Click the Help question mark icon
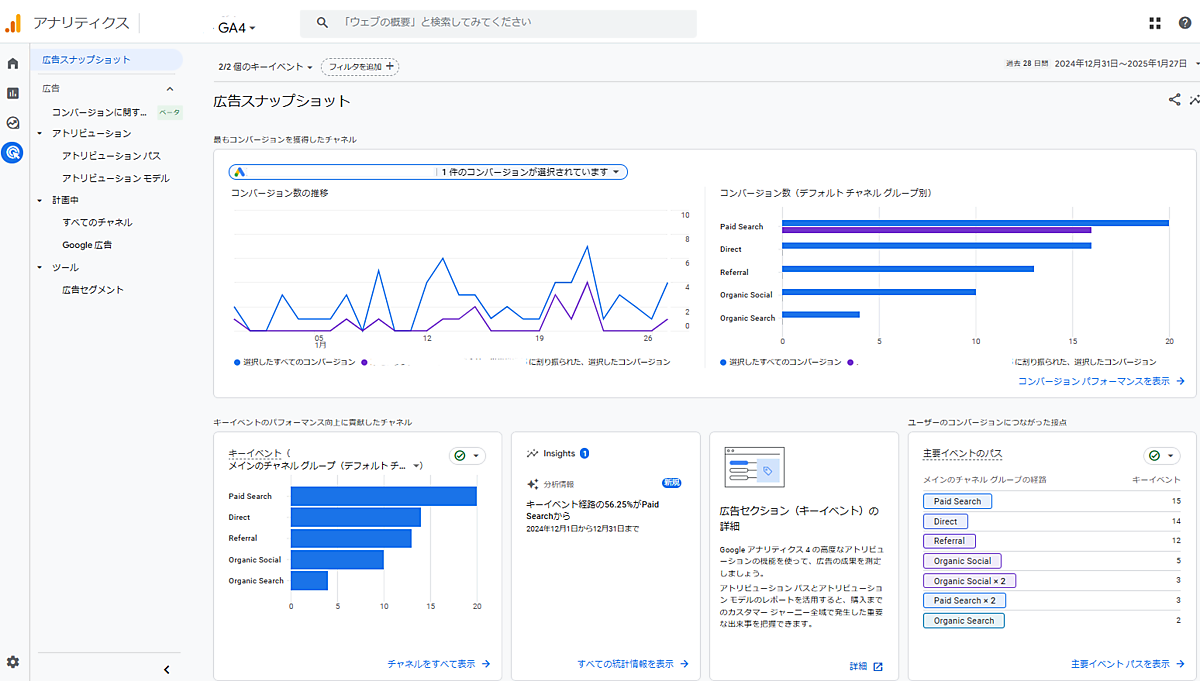The image size is (1200, 681). coord(1185,23)
